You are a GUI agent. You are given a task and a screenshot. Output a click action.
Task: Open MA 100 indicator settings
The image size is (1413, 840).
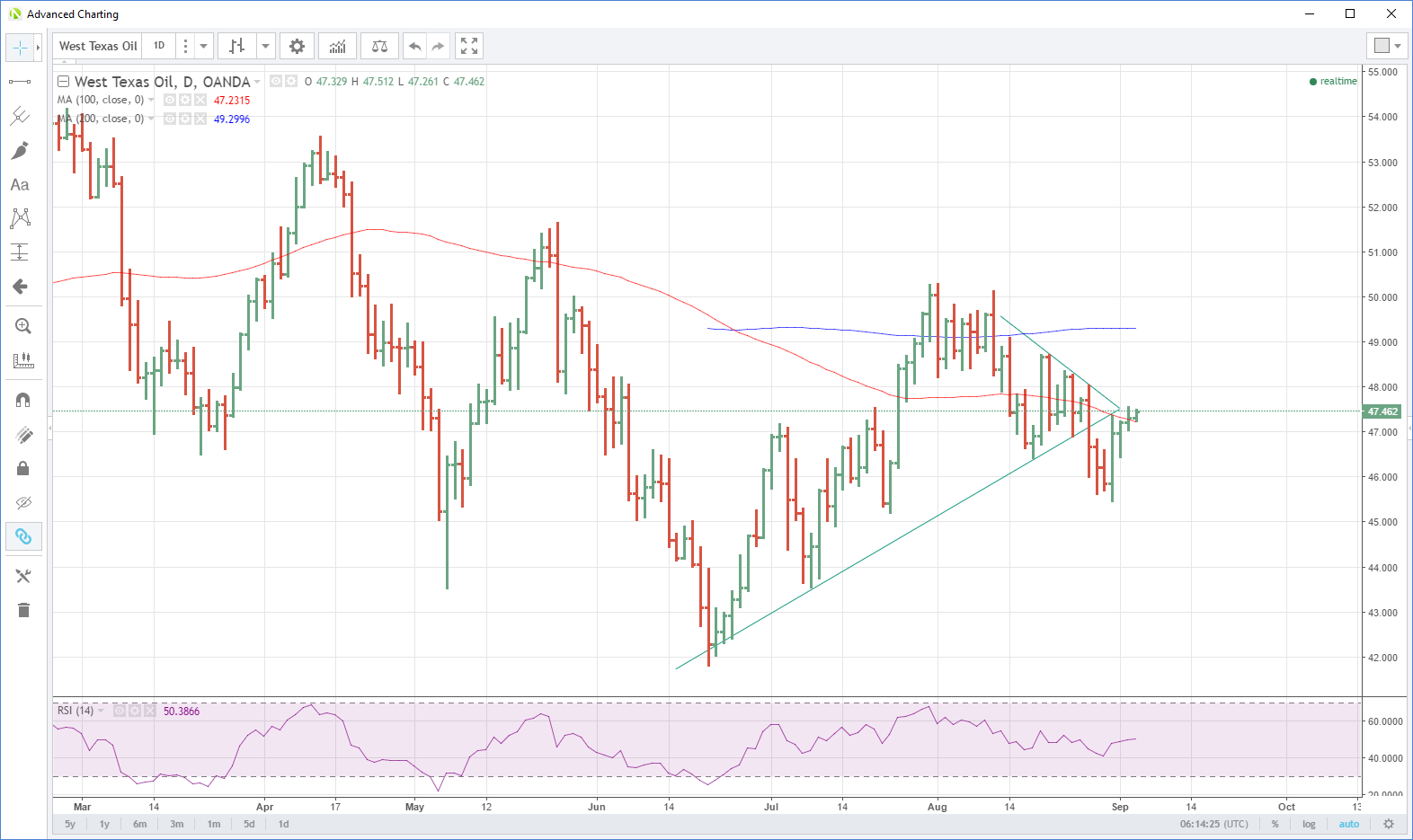tap(184, 100)
